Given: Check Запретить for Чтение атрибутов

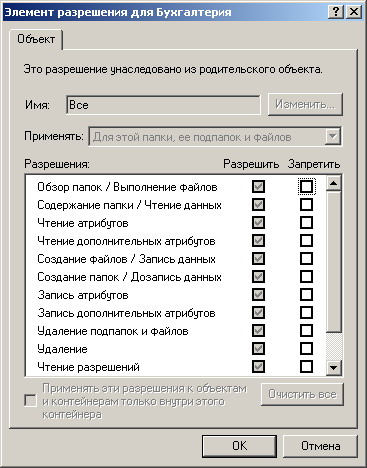Looking at the screenshot, I should pos(306,223).
